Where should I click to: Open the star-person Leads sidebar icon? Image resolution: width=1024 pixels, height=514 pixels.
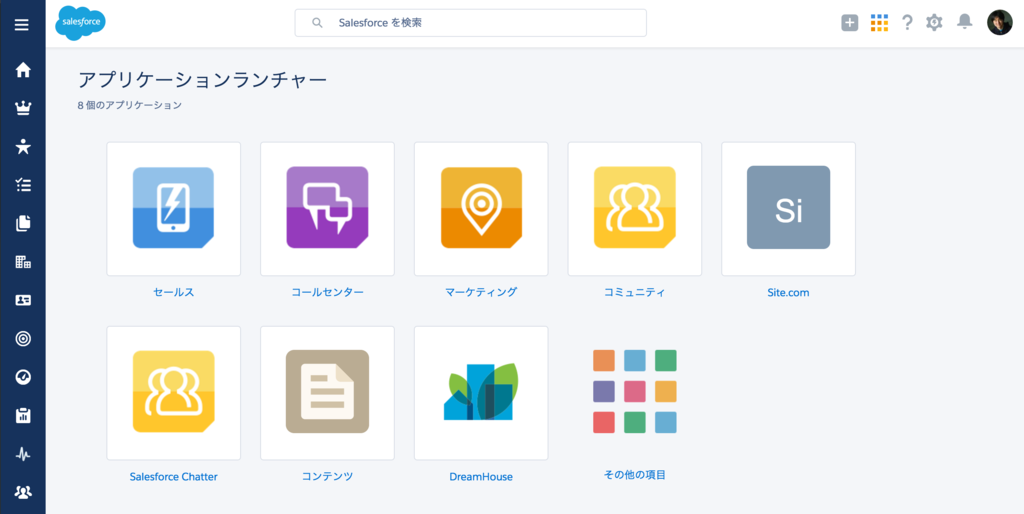point(23,146)
